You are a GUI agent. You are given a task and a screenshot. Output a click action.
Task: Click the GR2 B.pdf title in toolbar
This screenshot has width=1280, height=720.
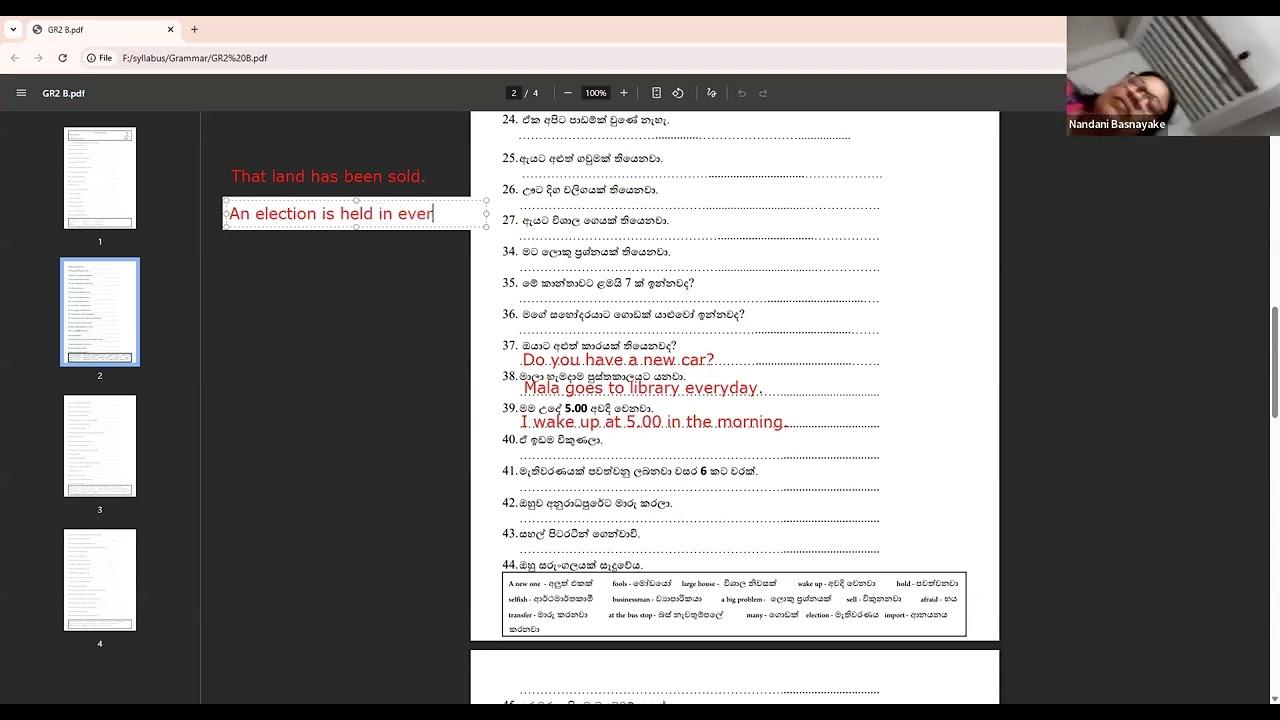tap(64, 93)
